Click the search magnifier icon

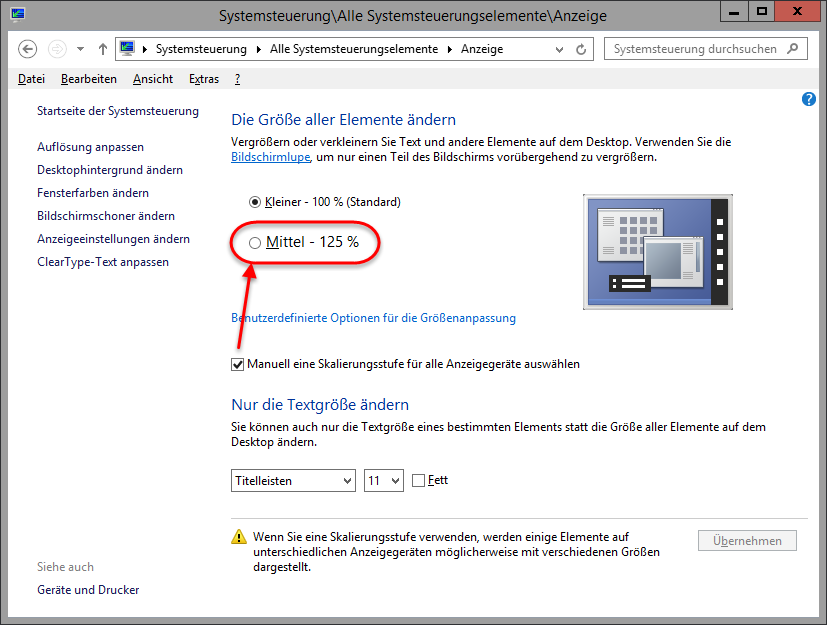pos(794,49)
